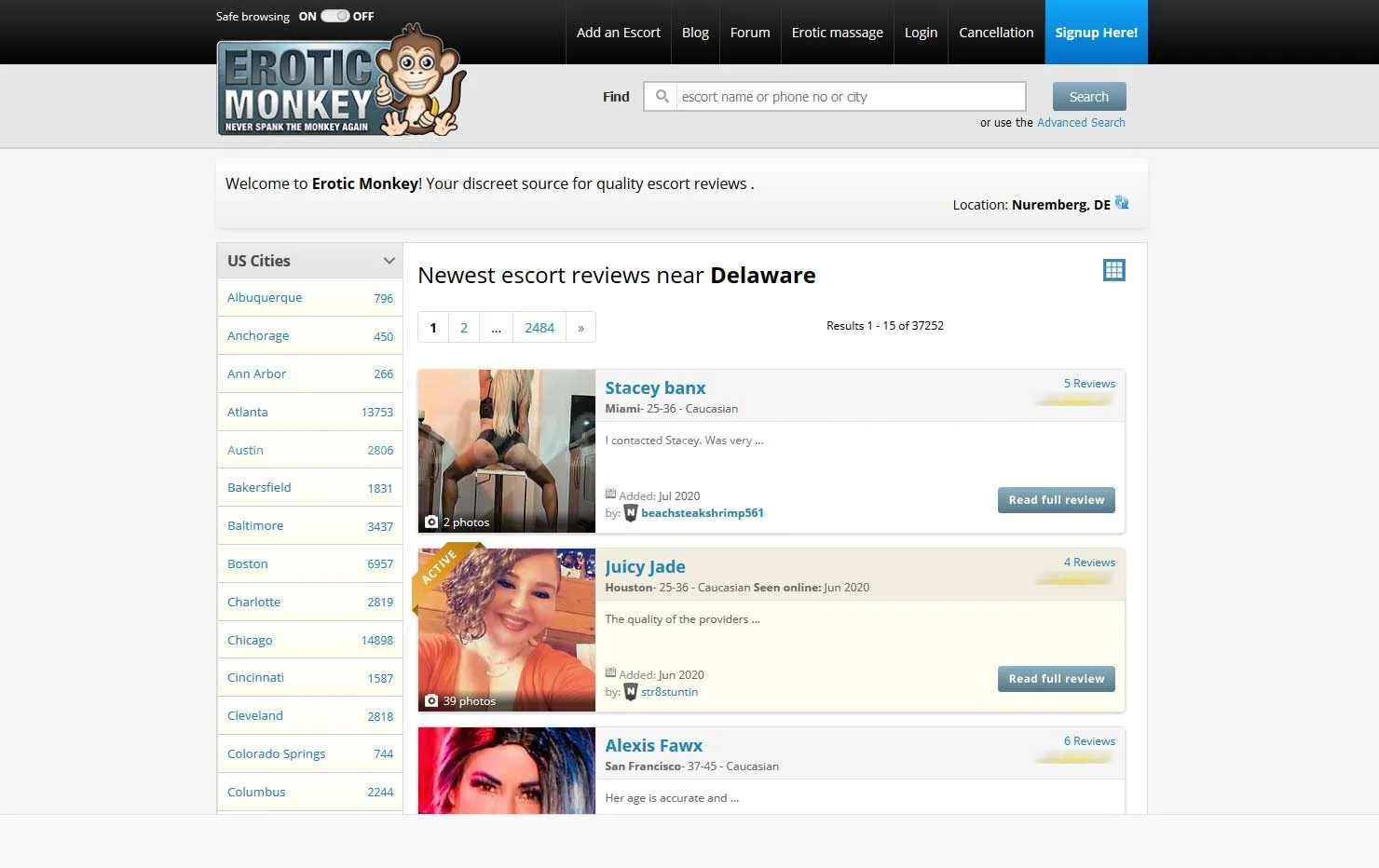Click str8stuntin user badge icon
Image resolution: width=1379 pixels, height=868 pixels.
click(631, 692)
